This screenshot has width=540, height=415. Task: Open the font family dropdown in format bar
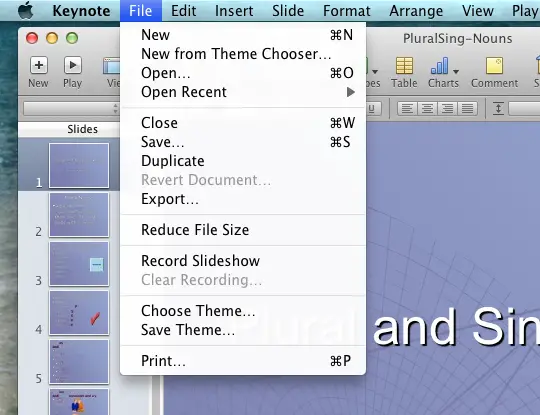click(71, 109)
